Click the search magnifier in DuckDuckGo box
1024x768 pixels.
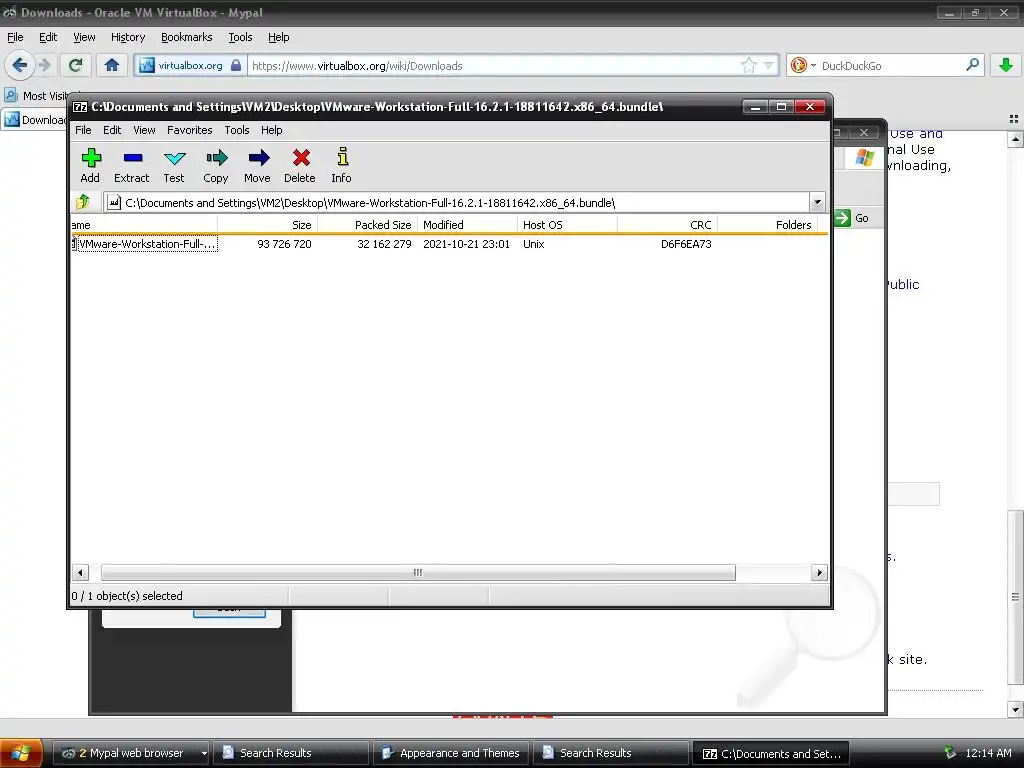tap(972, 65)
